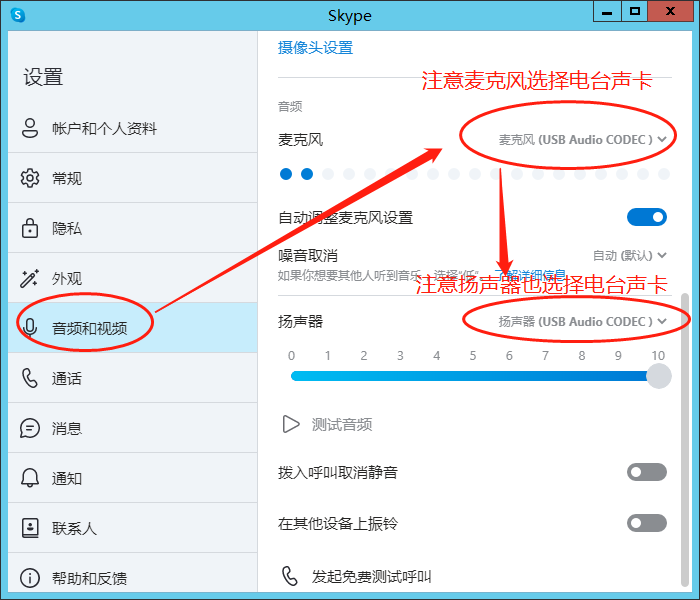Click the Privacy padlock icon

pyautogui.click(x=30, y=228)
